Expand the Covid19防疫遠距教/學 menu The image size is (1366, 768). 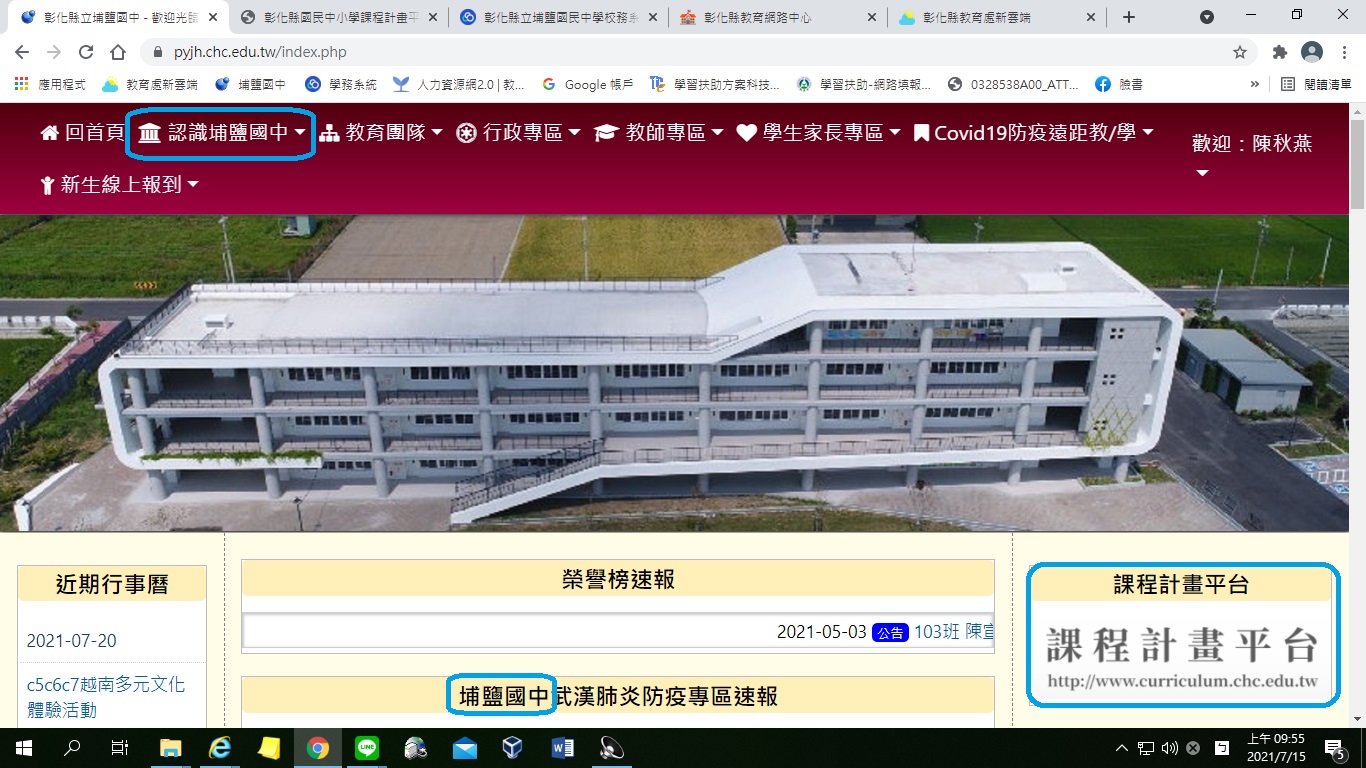[x=1034, y=132]
